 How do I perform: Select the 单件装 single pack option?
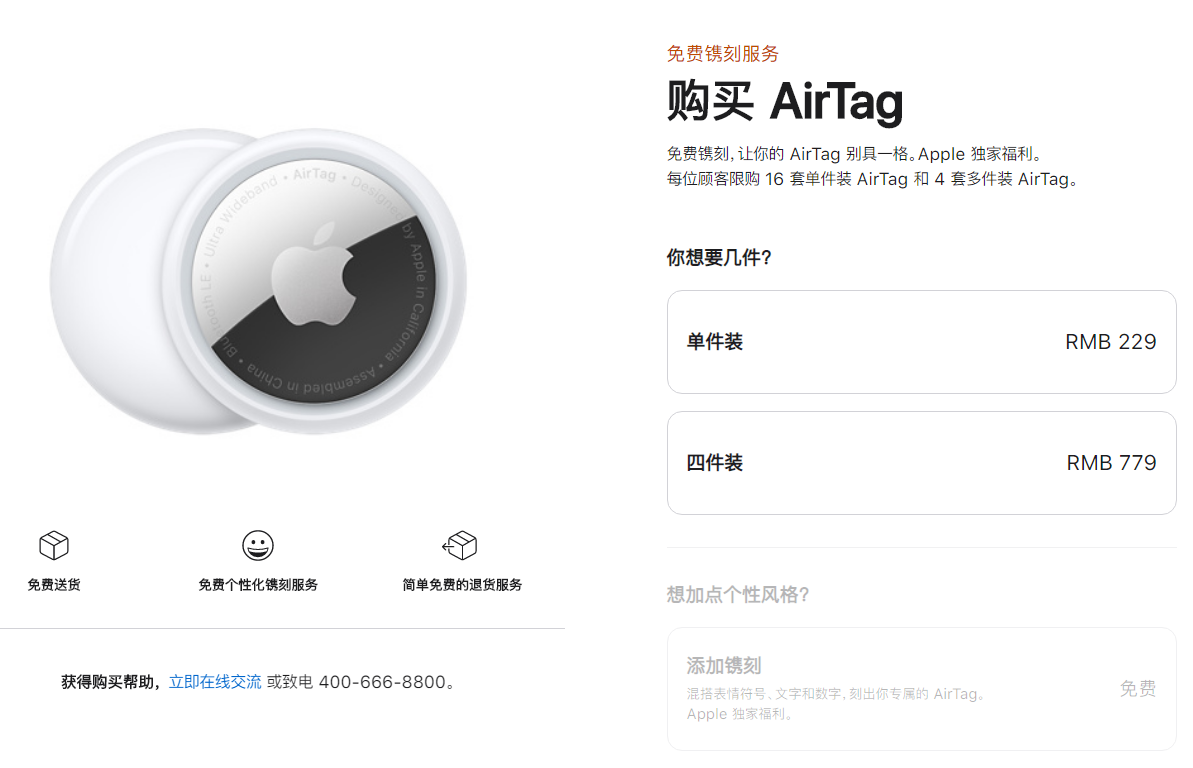tap(921, 342)
